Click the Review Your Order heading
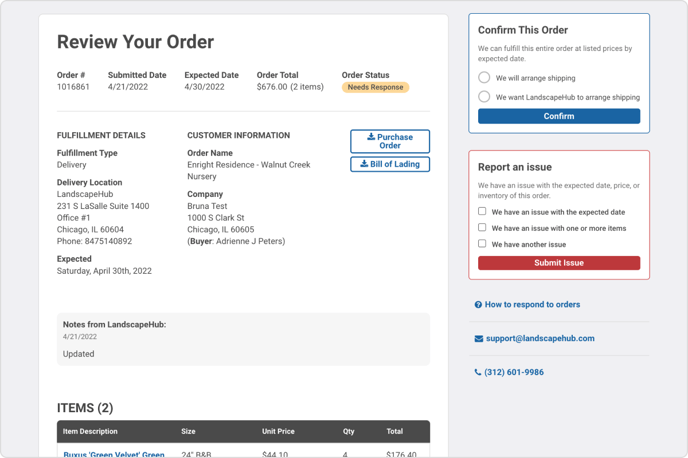The image size is (688, 458). click(x=136, y=42)
